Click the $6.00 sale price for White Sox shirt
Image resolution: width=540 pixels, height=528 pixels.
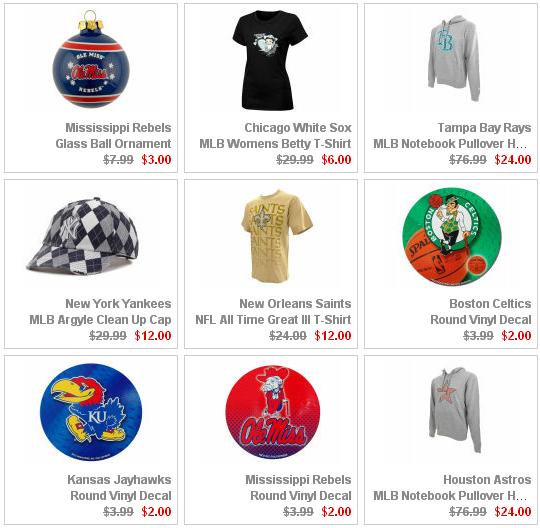tap(336, 159)
